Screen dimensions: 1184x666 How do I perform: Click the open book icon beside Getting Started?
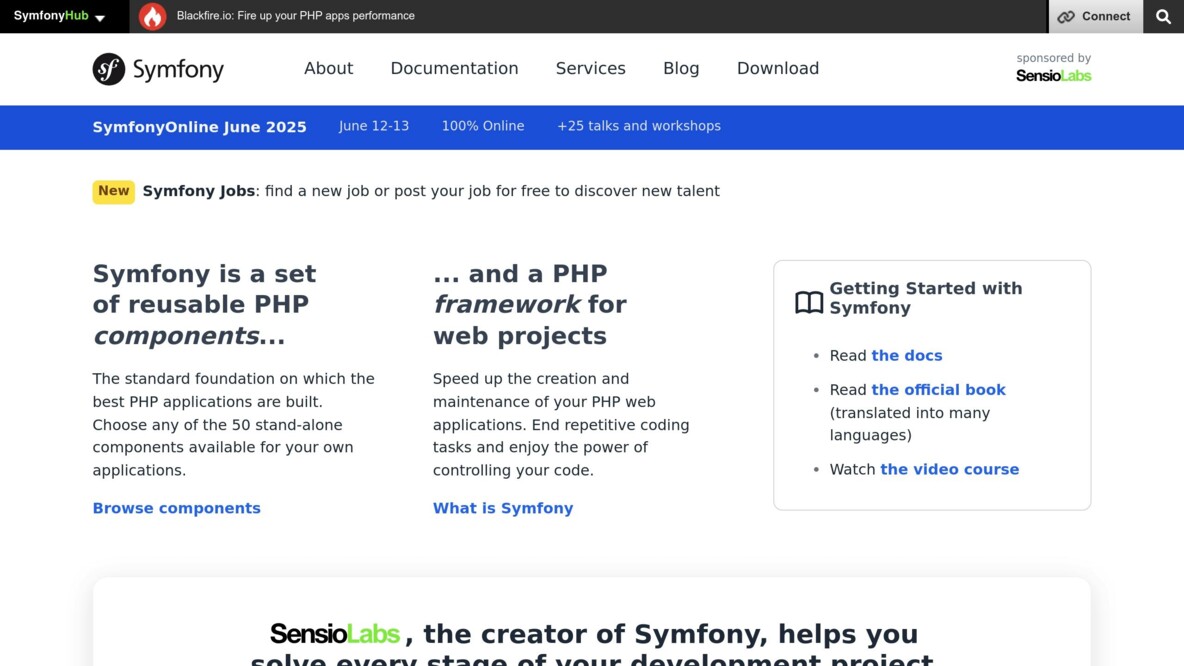tap(809, 302)
